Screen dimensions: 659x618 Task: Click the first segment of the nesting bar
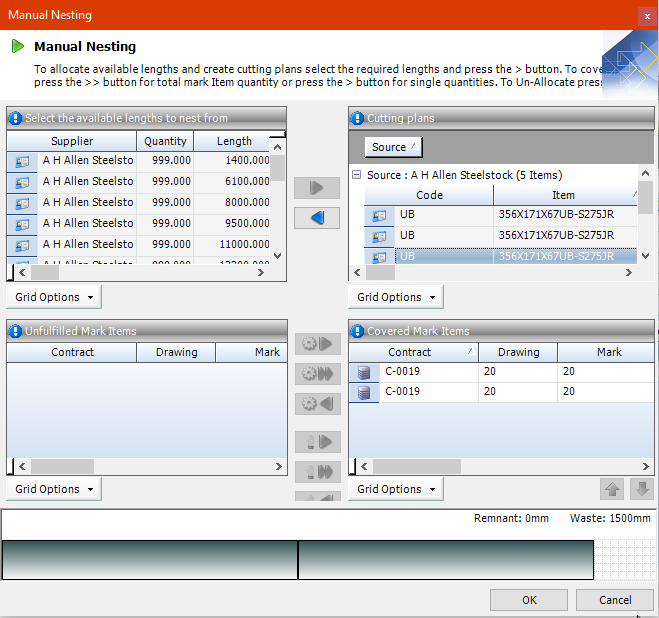pyautogui.click(x=150, y=559)
